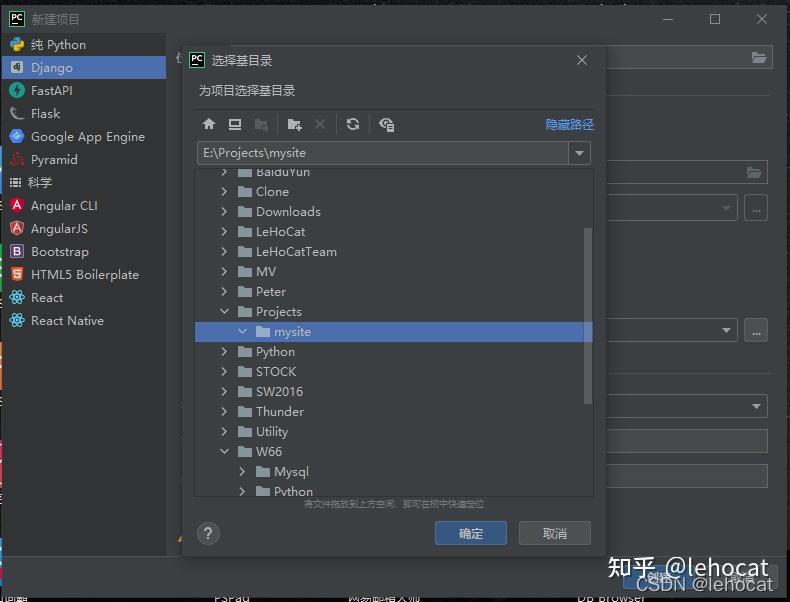Click the delete X toolbar icon
Screen dimensions: 790x602
pos(320,124)
